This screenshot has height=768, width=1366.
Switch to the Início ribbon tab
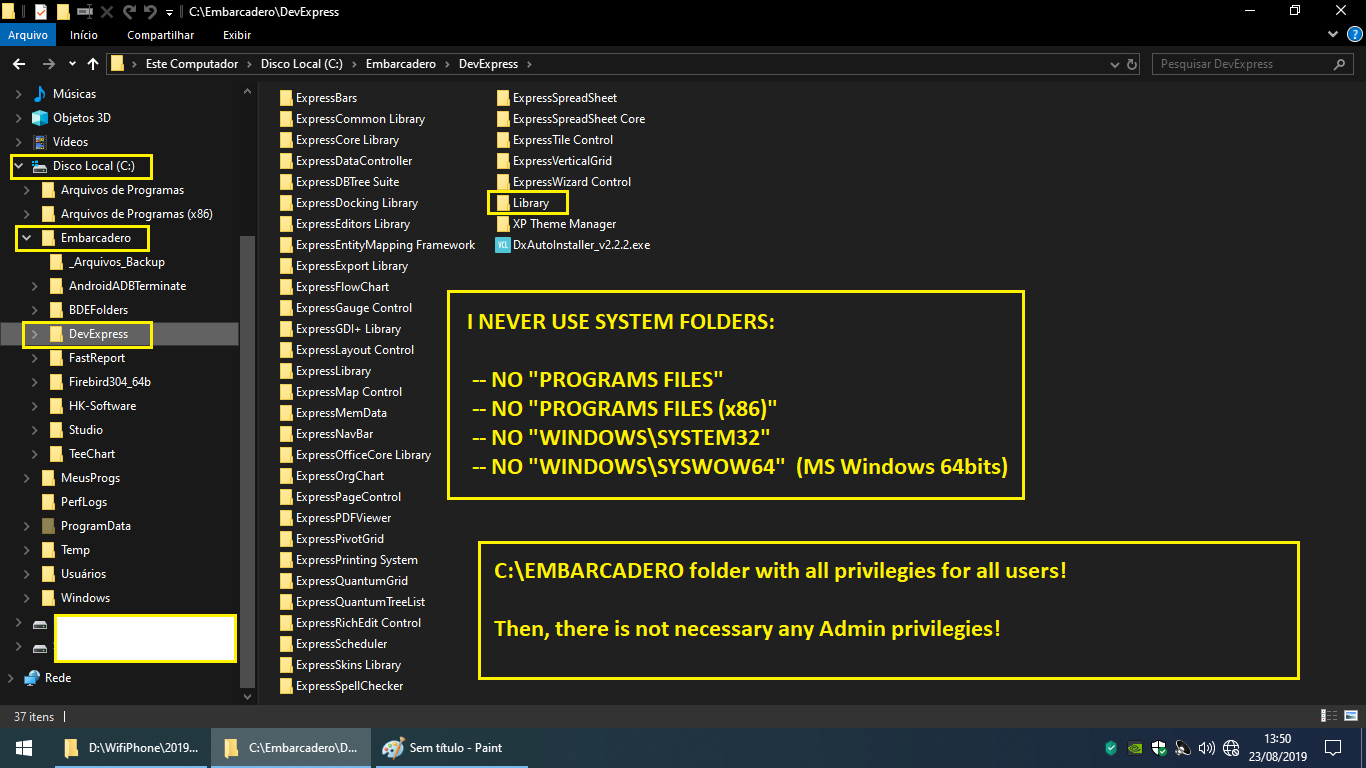click(84, 35)
